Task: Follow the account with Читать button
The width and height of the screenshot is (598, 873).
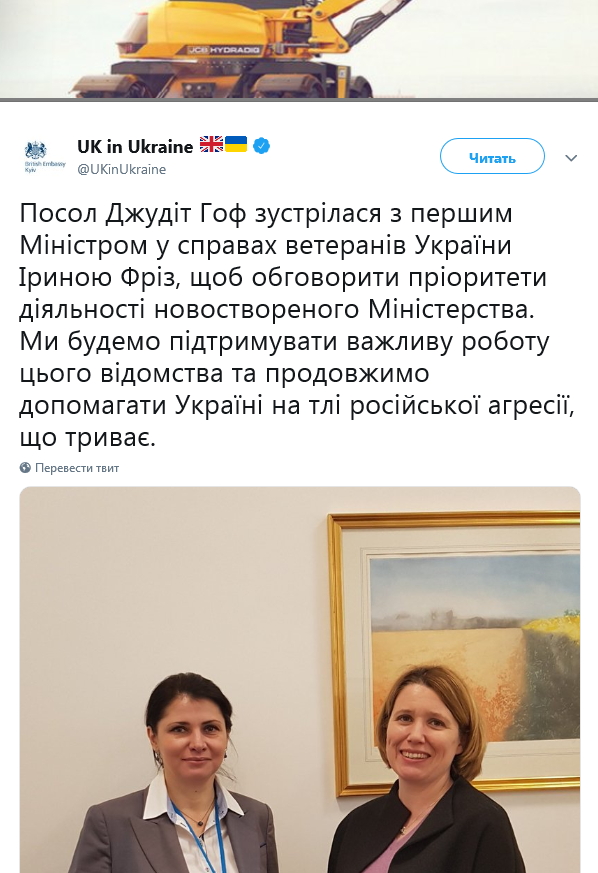Action: [492, 156]
